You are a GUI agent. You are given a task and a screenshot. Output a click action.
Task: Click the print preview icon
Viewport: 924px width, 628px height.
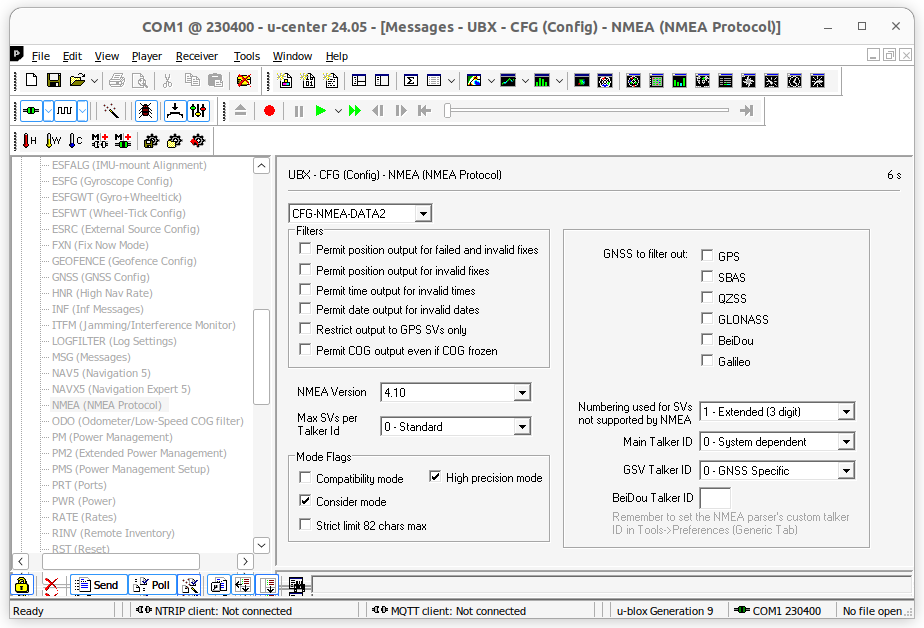[140, 81]
